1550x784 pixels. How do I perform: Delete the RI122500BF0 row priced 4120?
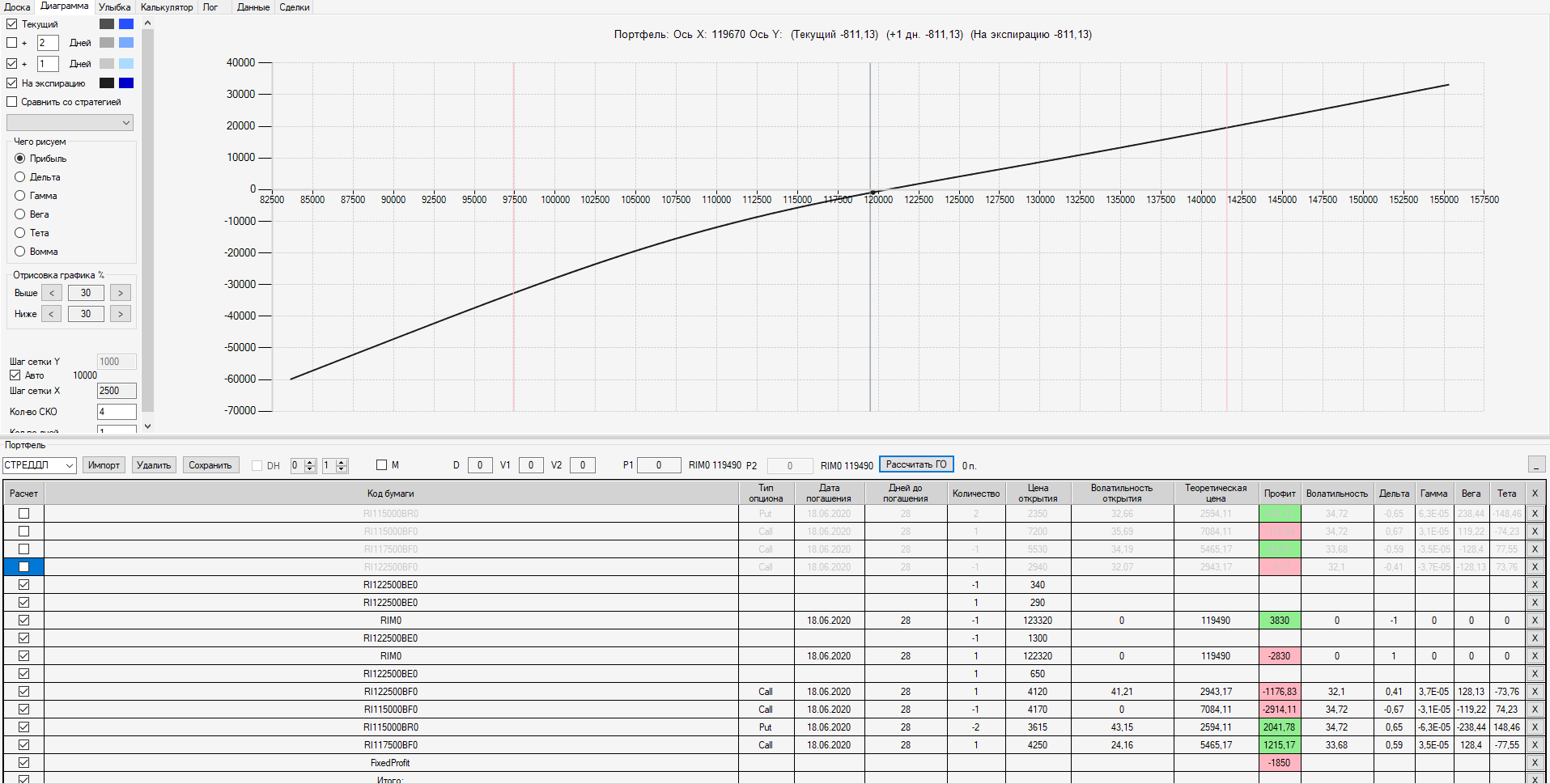coord(1535,692)
